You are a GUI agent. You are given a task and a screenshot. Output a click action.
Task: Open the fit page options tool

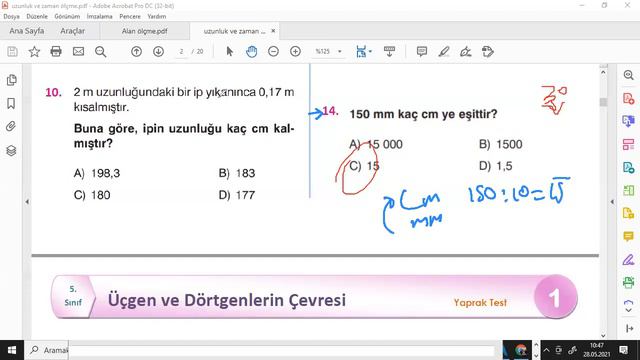361,51
